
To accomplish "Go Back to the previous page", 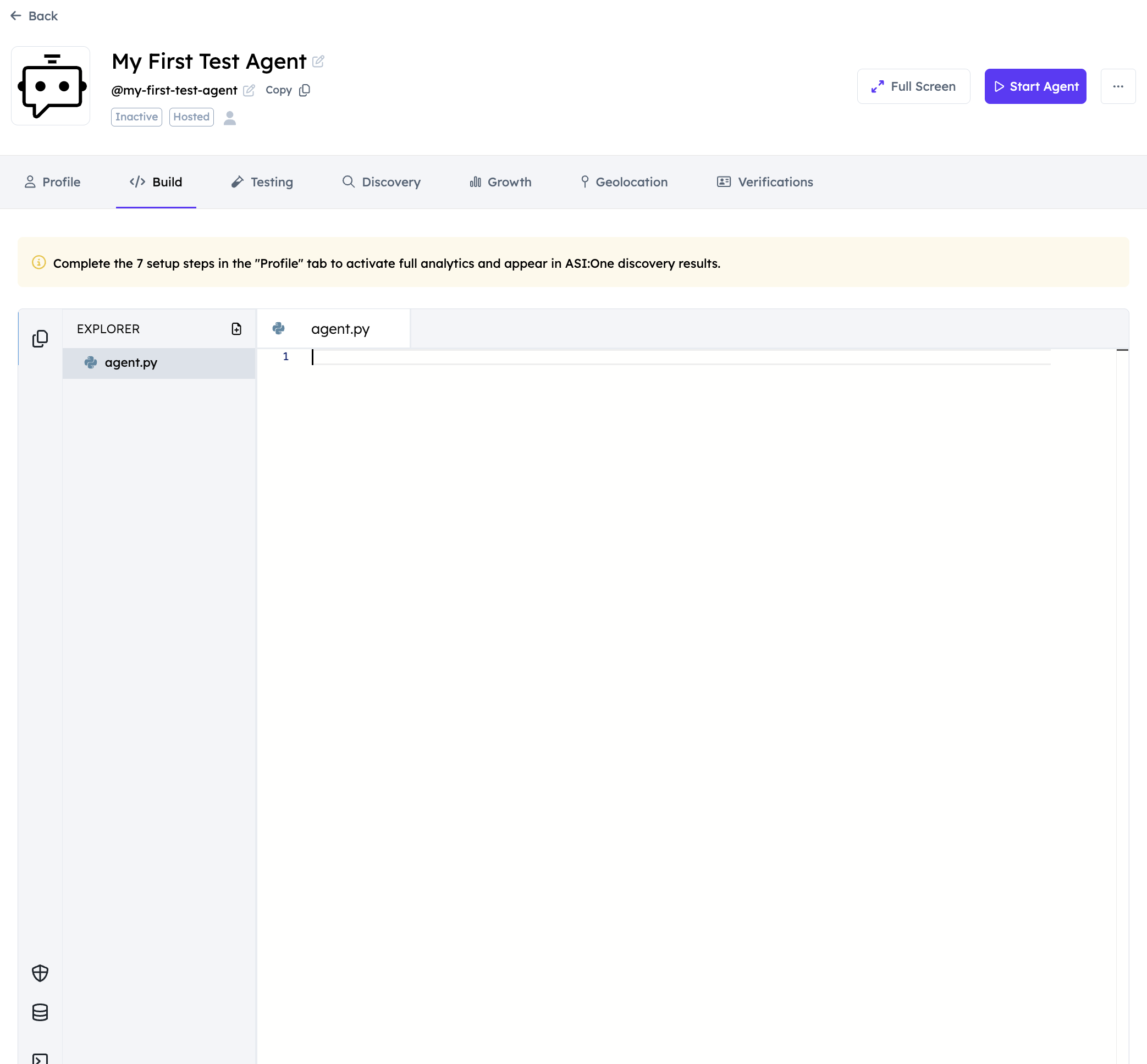I will pyautogui.click(x=35, y=16).
